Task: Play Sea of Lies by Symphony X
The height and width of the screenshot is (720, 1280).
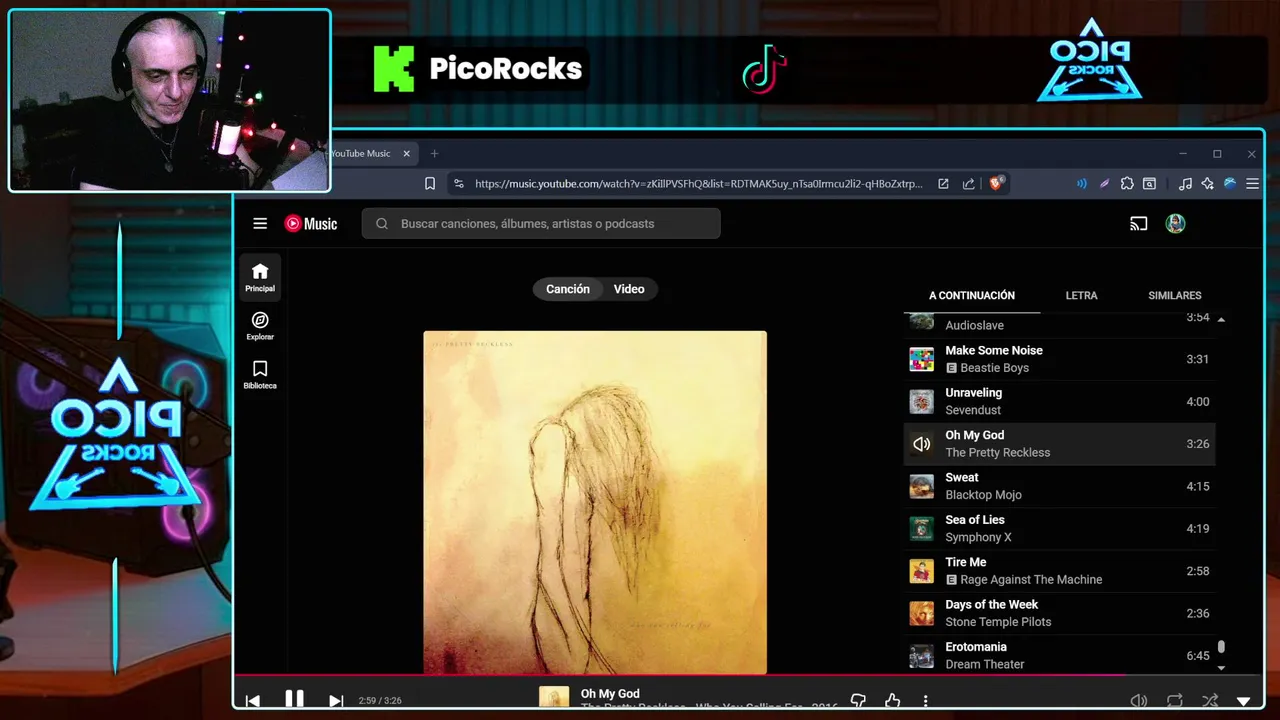Action: click(x=1060, y=528)
